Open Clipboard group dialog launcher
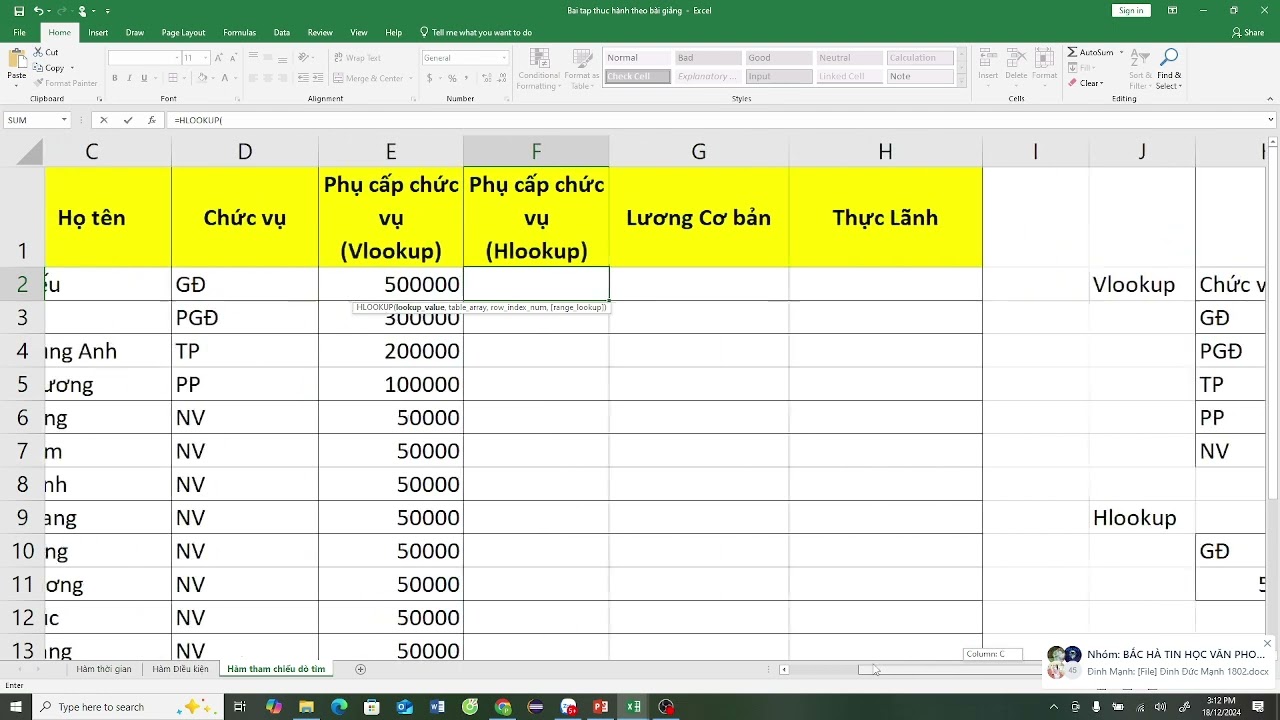This screenshot has width=1280, height=720. coord(99,99)
